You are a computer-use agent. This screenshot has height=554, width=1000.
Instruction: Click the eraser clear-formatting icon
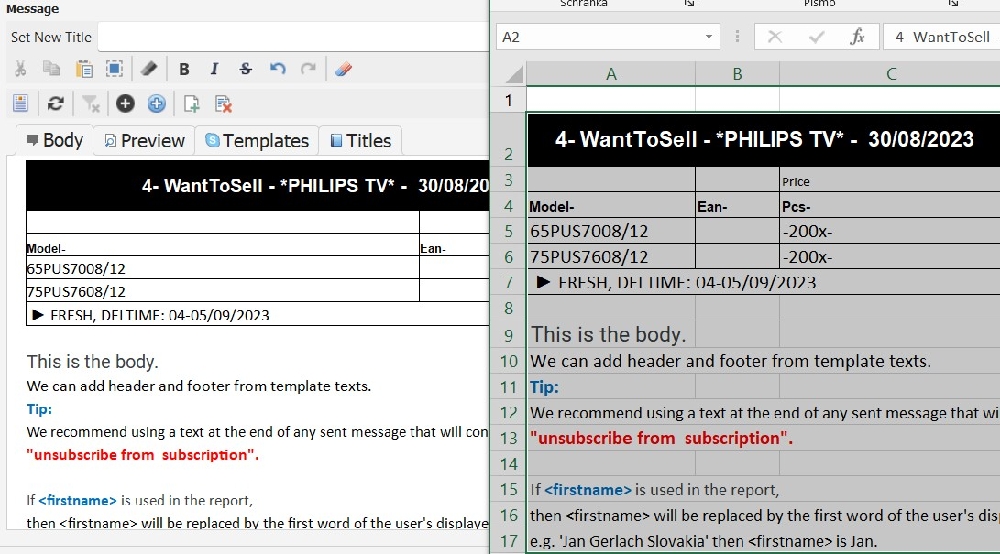(343, 69)
